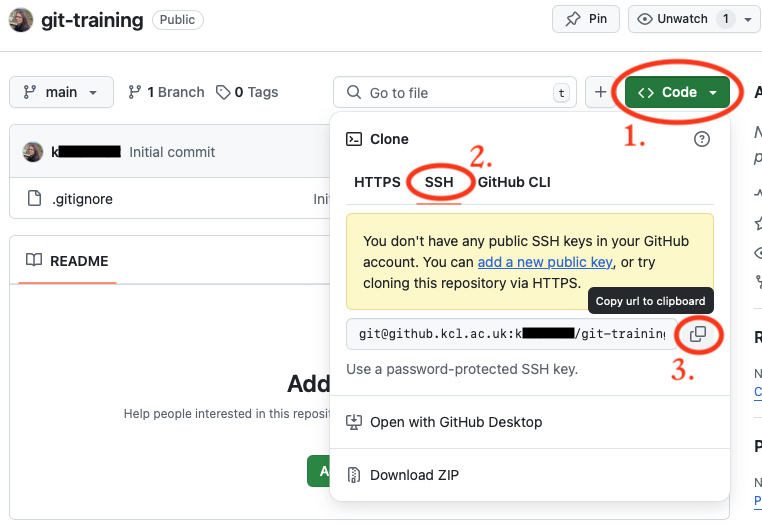Select the README tab
The width and height of the screenshot is (762, 524).
coord(67,261)
